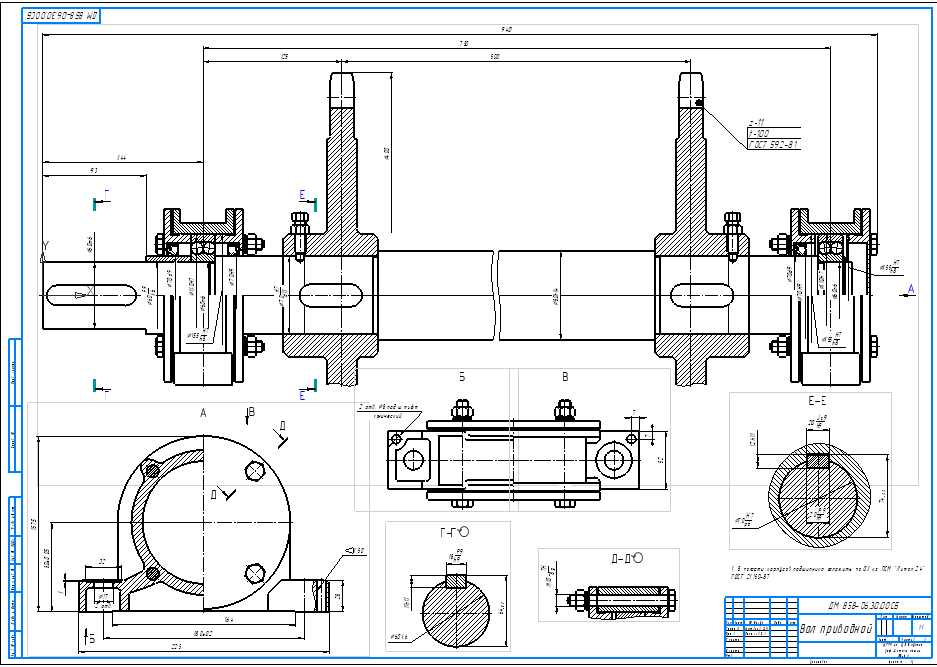Click the 600 dimension between the sprockets

click(x=495, y=58)
